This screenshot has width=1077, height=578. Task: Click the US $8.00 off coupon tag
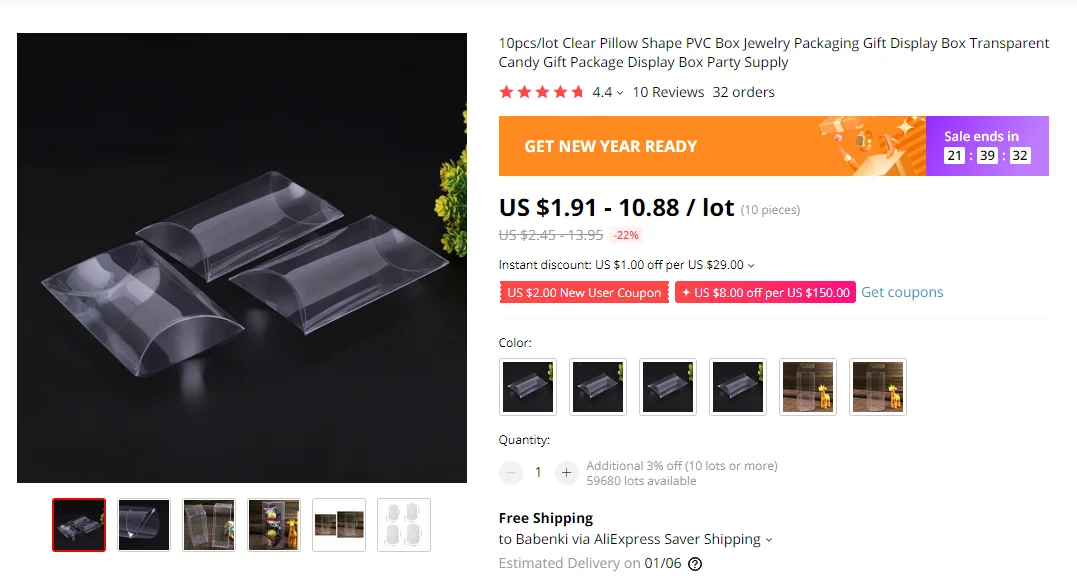coord(765,292)
